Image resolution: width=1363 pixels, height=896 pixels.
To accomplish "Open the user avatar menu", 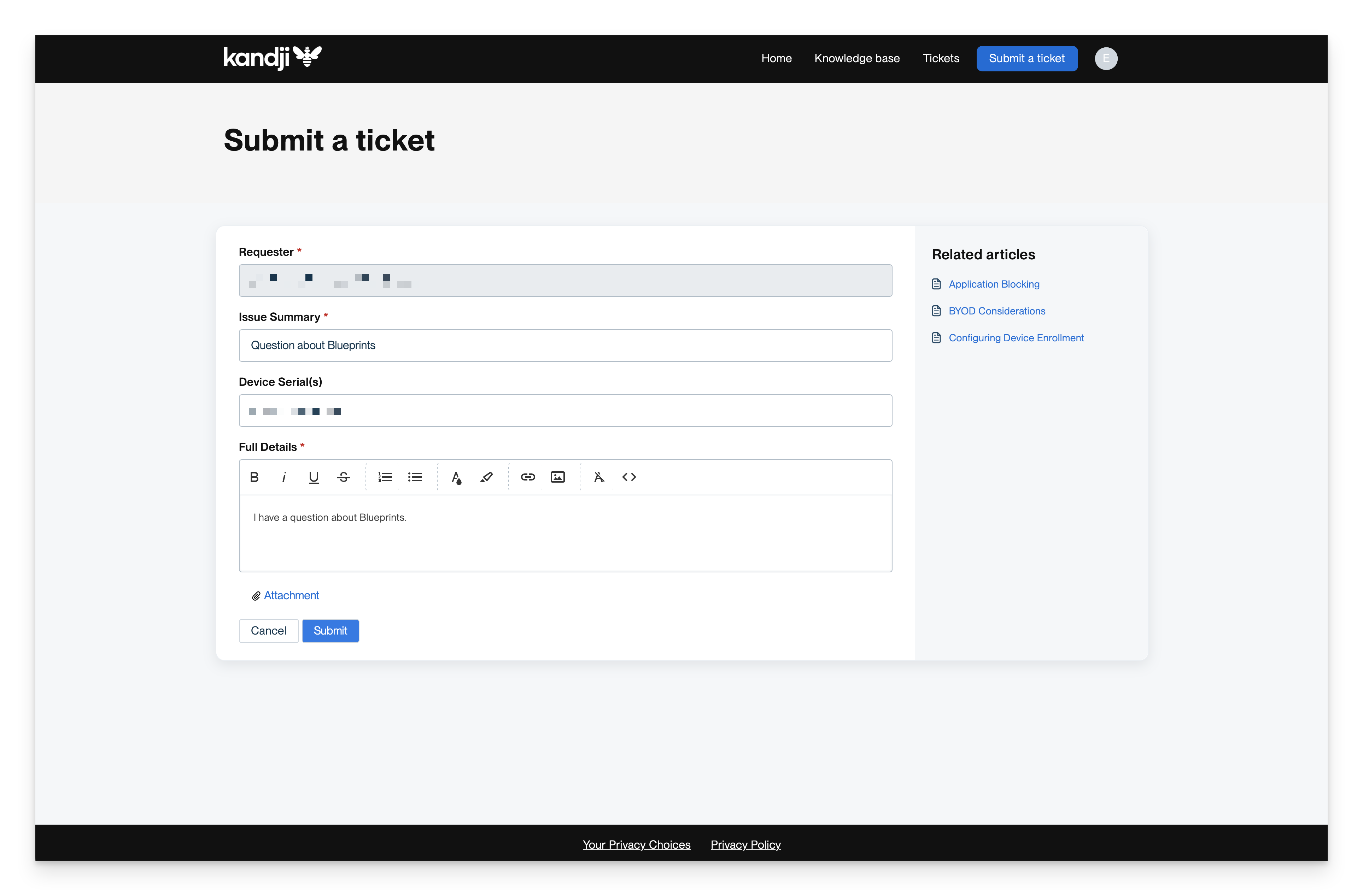I will click(x=1106, y=58).
